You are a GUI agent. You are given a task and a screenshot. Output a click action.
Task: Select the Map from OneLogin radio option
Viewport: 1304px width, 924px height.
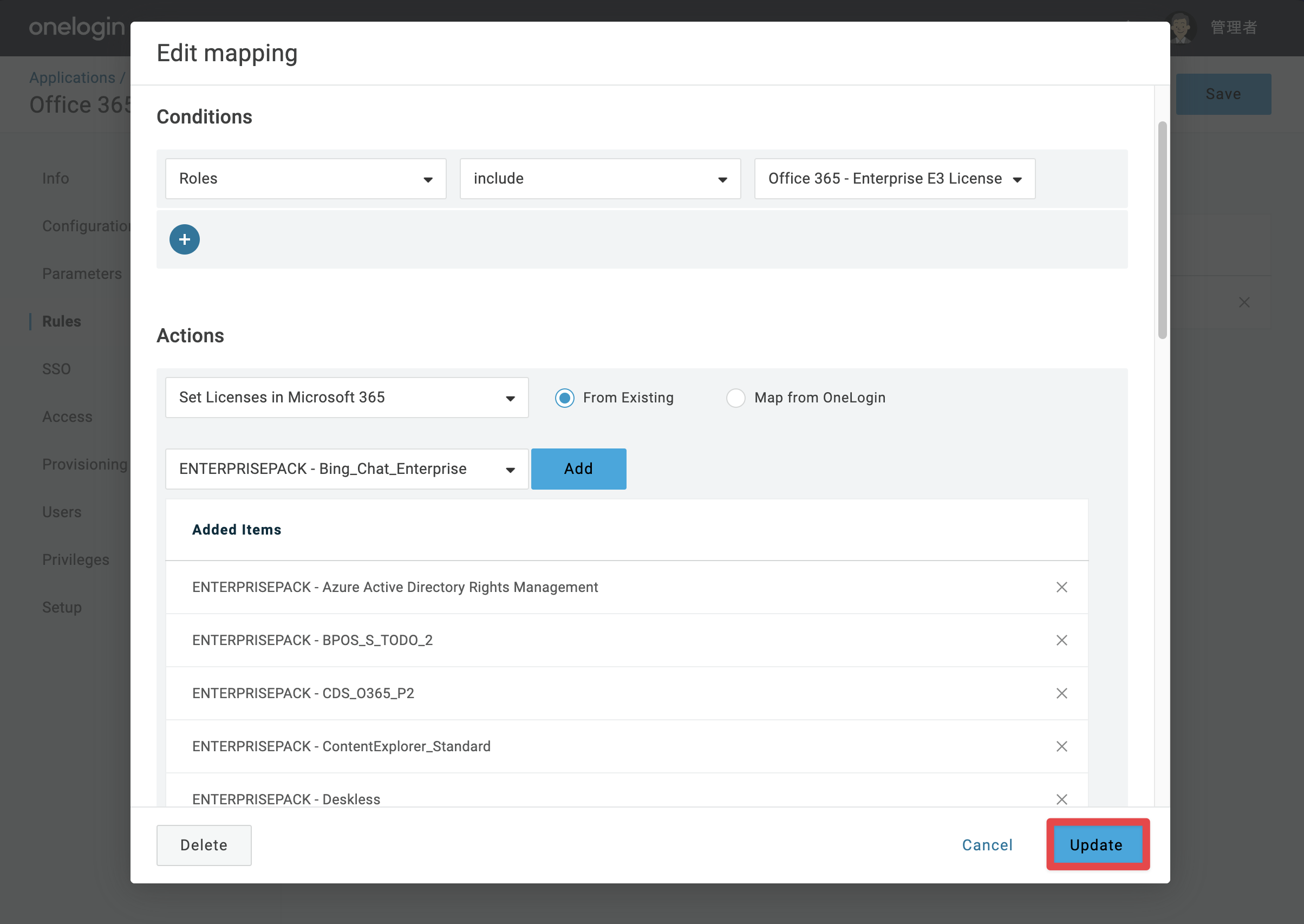point(735,398)
